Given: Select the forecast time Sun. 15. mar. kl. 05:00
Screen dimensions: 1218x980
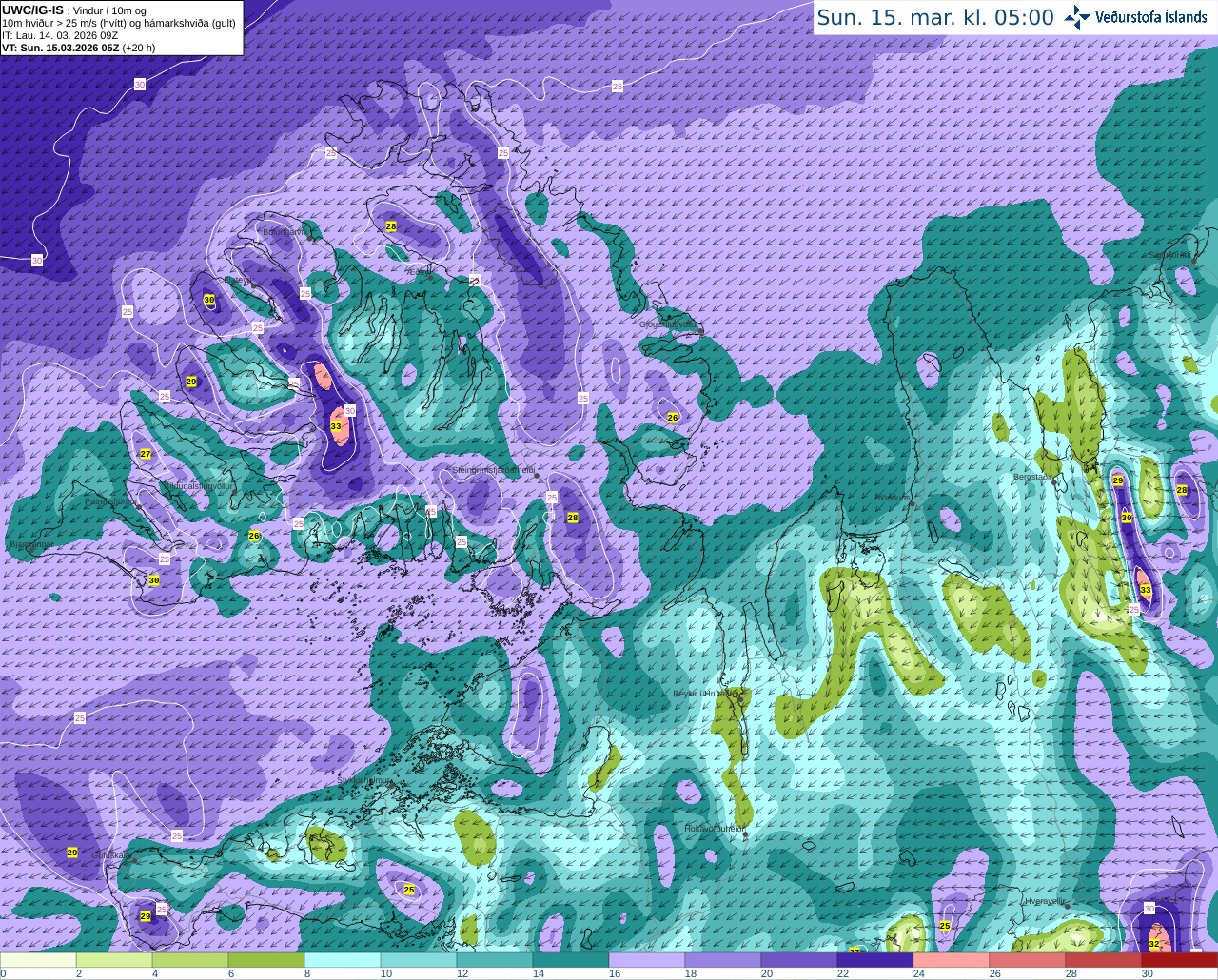Looking at the screenshot, I should 935,17.
